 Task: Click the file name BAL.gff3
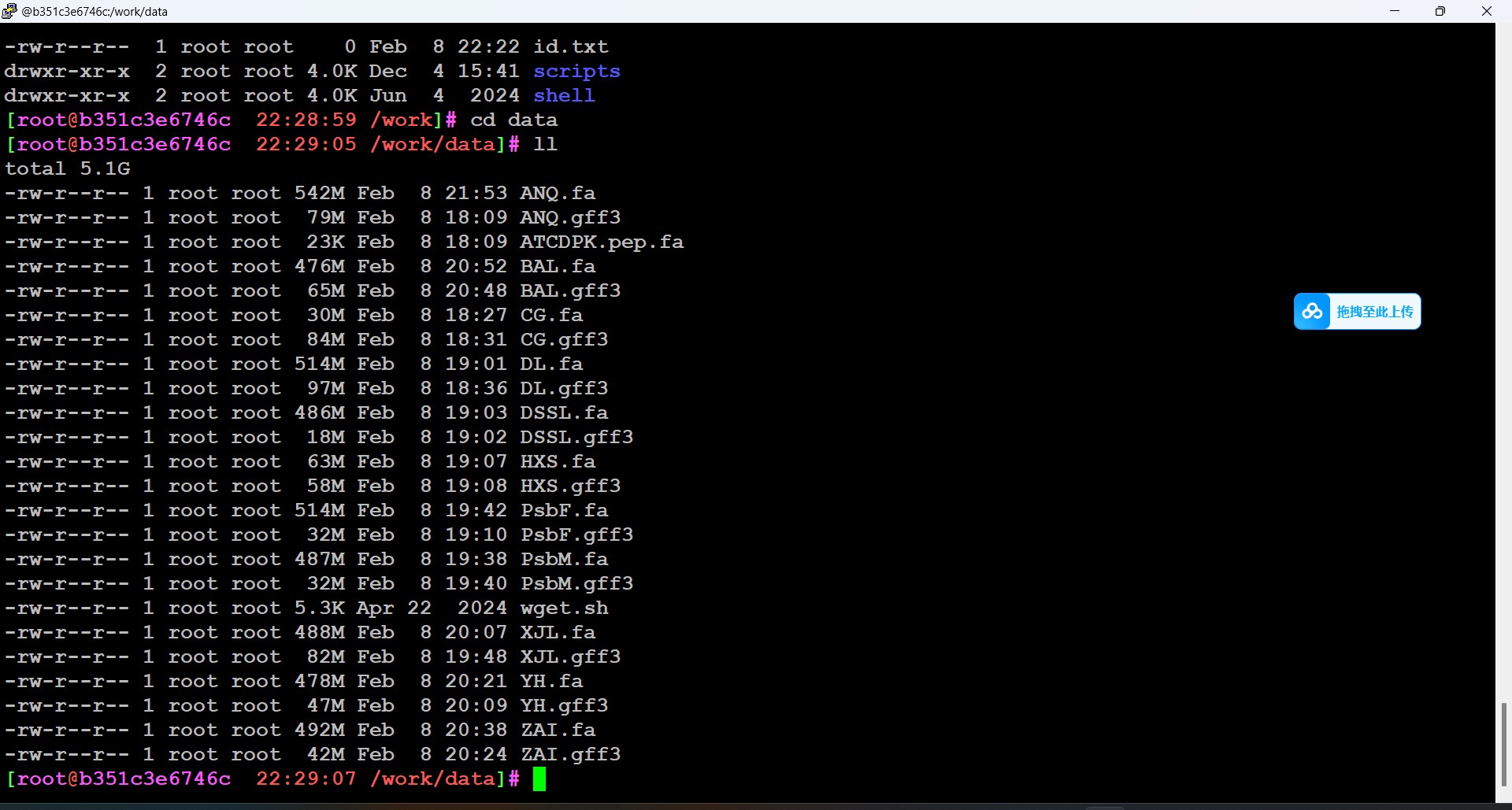coord(570,291)
